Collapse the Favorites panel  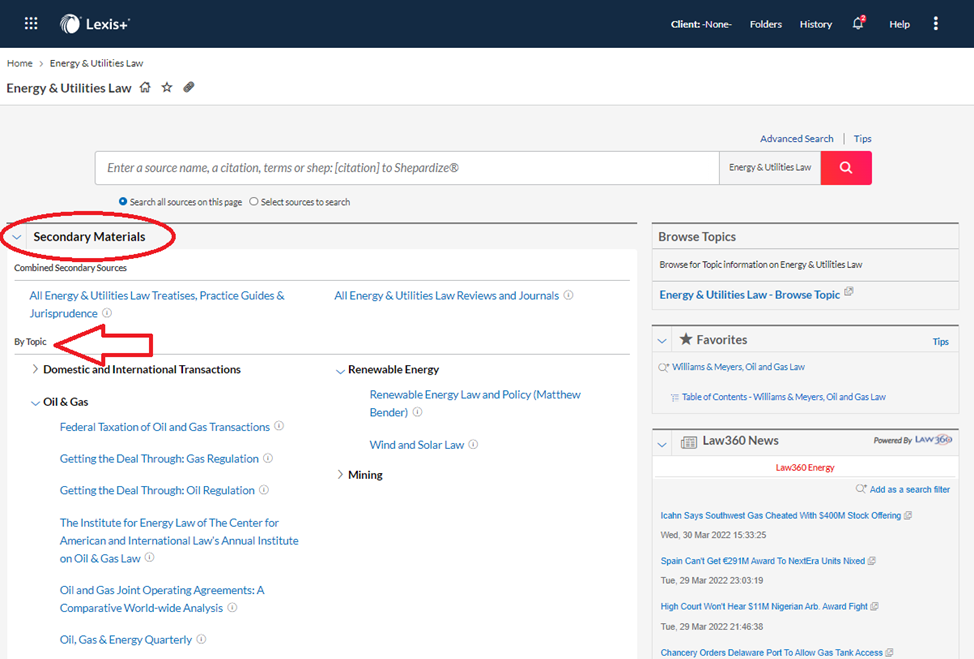click(x=662, y=341)
